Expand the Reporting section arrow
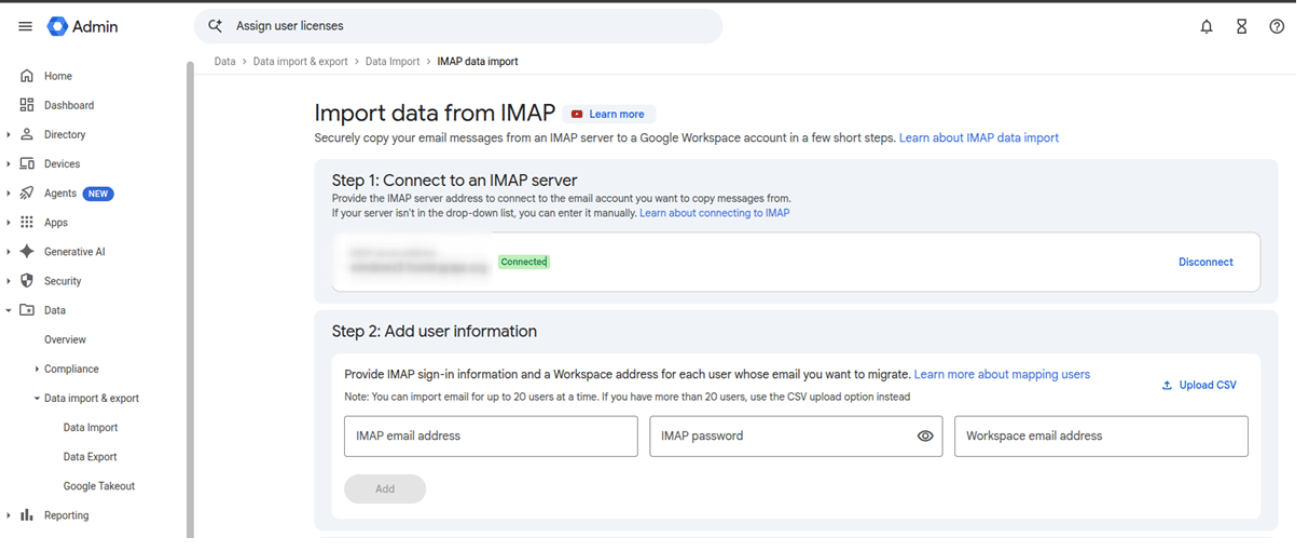1297x546 pixels. (x=9, y=515)
